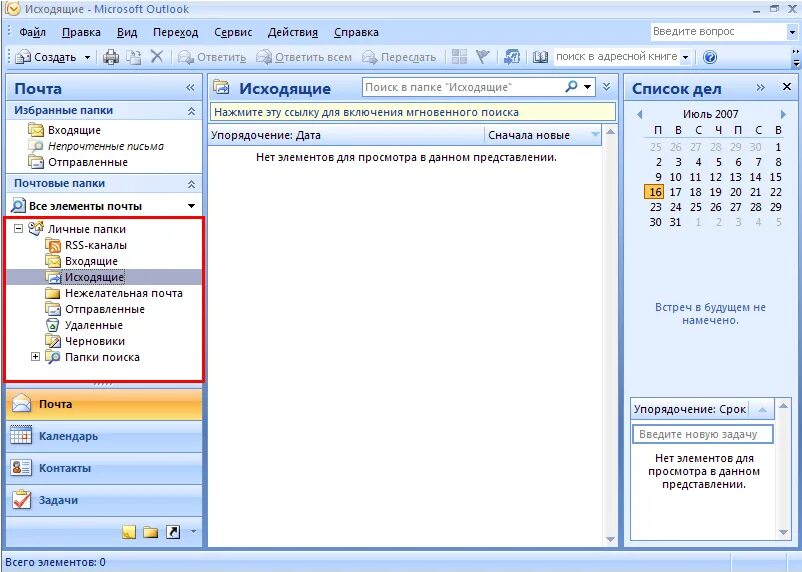Image resolution: width=802 pixels, height=572 pixels.
Task: Select Нежелательная почта folder
Action: [x=124, y=293]
